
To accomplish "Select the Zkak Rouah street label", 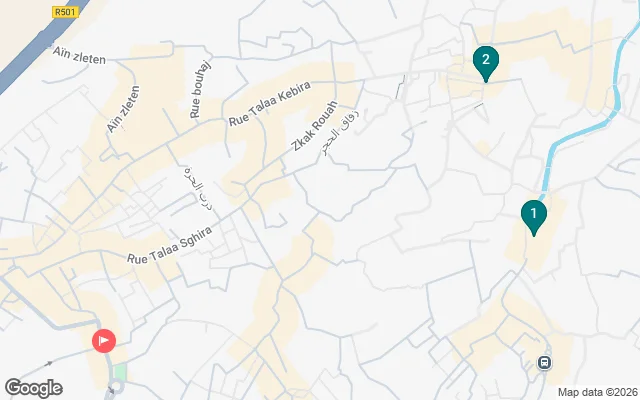I will [315, 126].
